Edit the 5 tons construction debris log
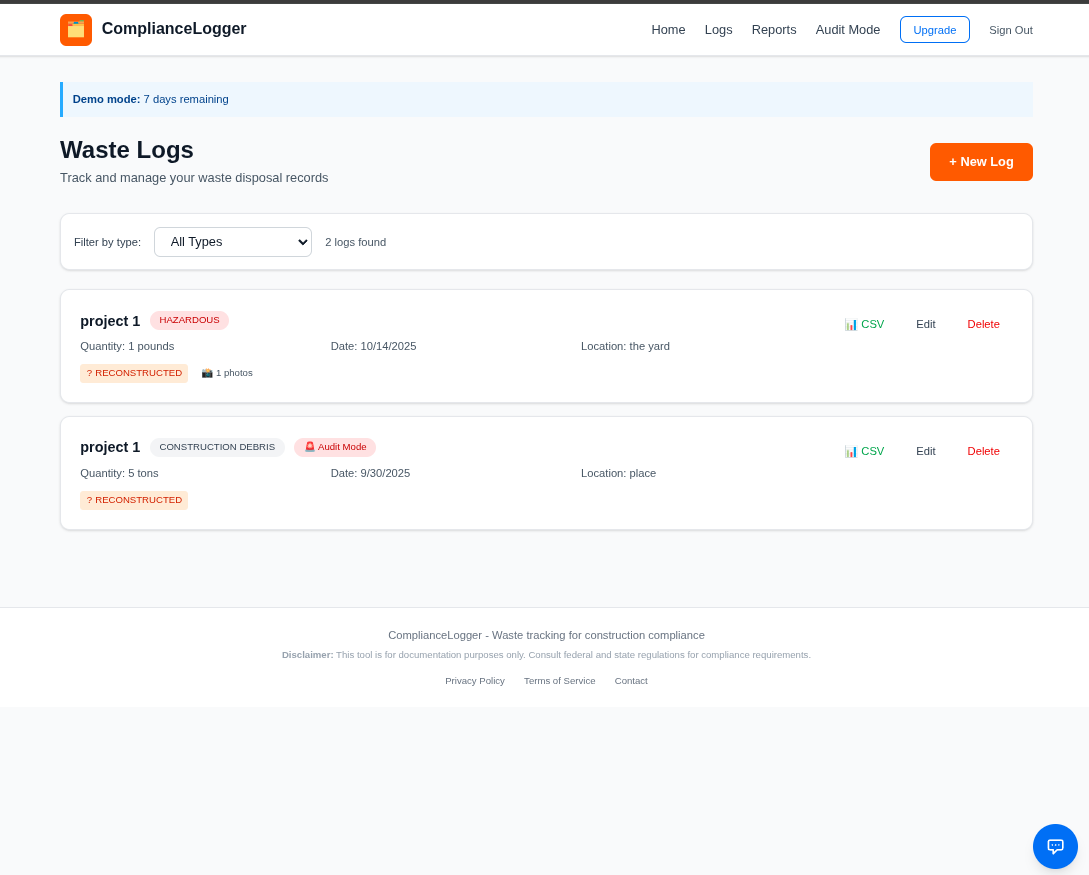Image resolution: width=1089 pixels, height=875 pixels. point(925,451)
